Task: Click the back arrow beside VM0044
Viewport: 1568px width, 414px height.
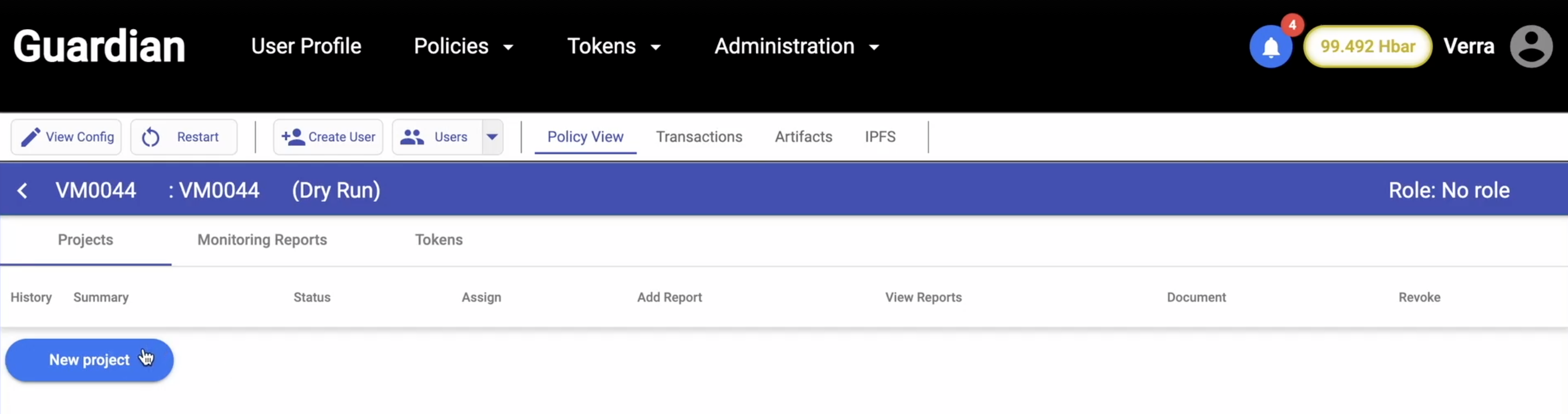Action: coord(23,191)
